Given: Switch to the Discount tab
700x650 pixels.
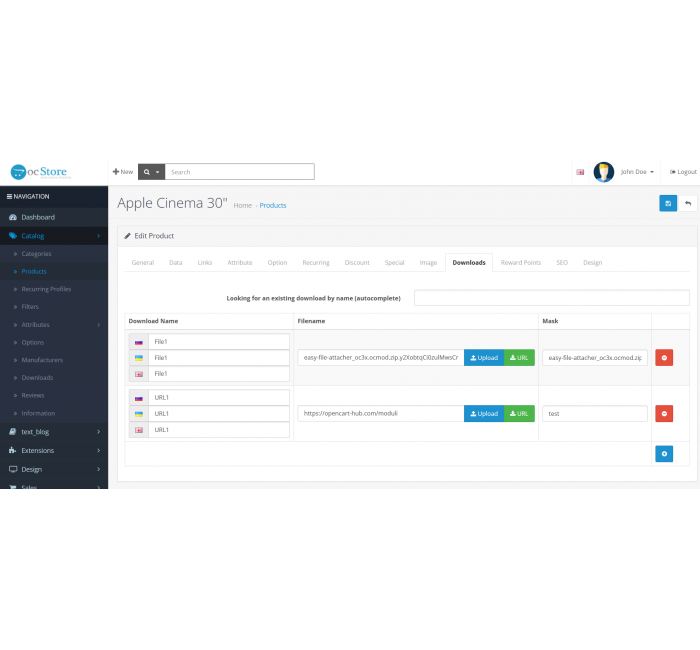Looking at the screenshot, I should (357, 262).
